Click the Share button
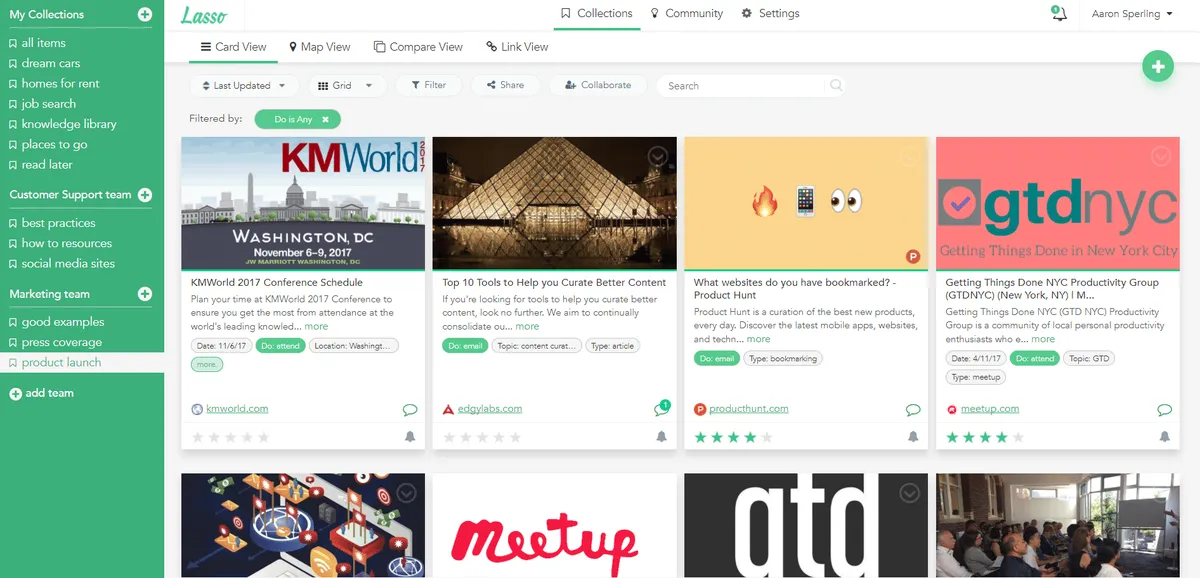 pos(506,86)
